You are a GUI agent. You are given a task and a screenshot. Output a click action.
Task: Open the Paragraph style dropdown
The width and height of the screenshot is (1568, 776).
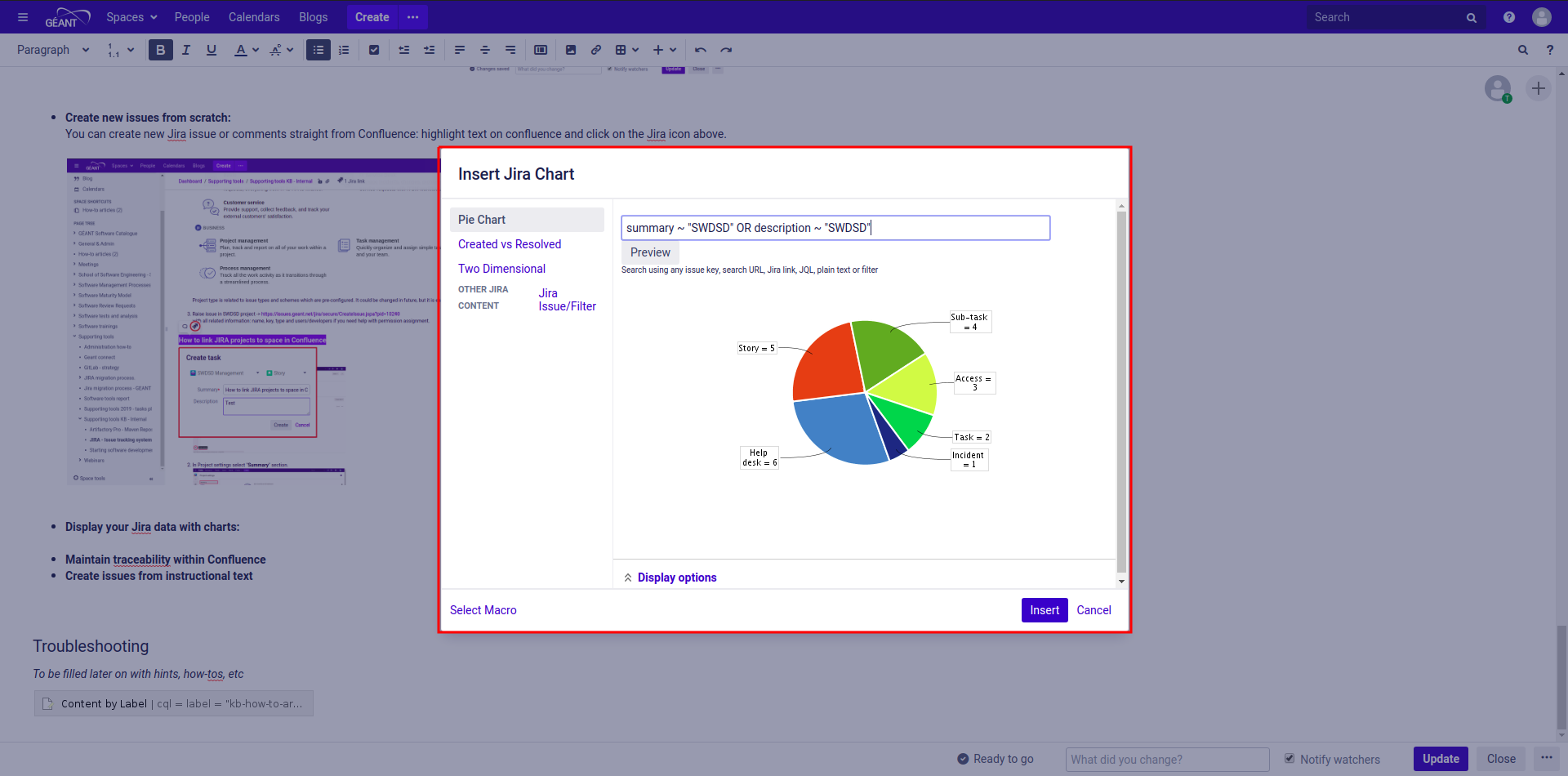point(52,50)
